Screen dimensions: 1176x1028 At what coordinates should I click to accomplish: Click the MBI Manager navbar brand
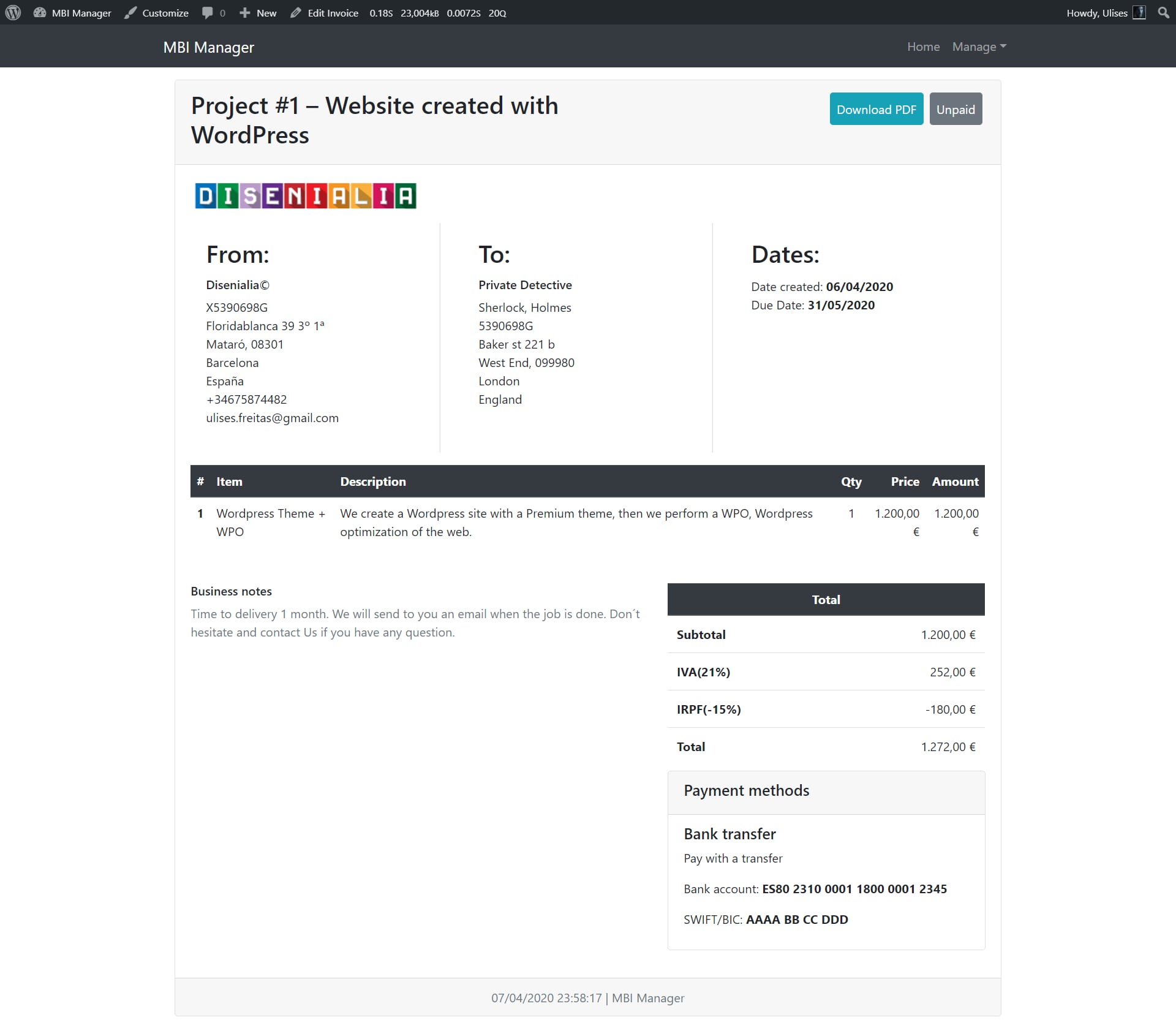tap(208, 48)
